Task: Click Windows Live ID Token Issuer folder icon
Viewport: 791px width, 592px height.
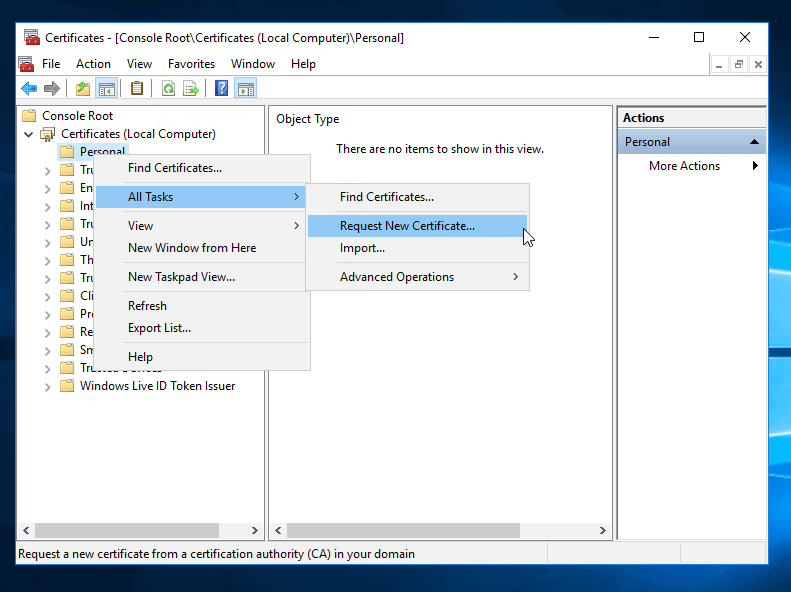Action: [x=67, y=386]
